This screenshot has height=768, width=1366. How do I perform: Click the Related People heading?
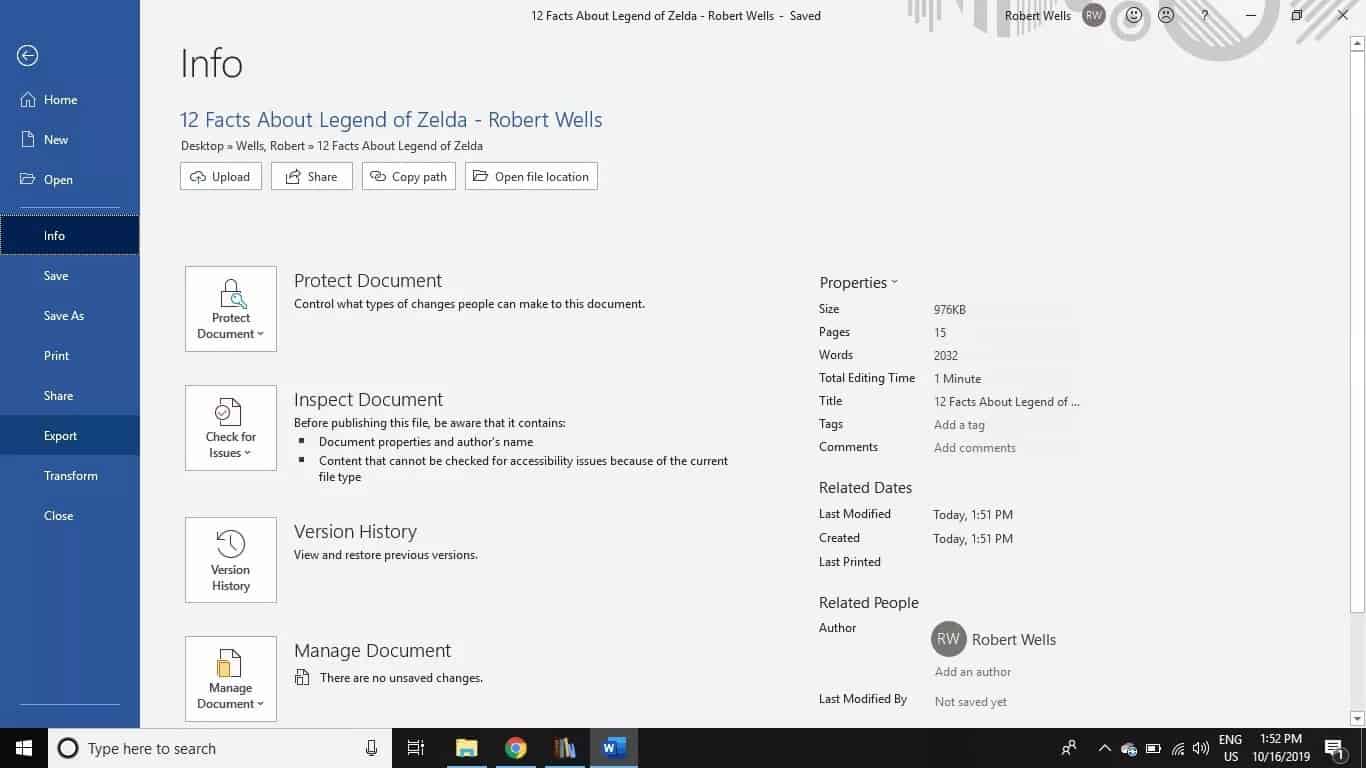click(869, 603)
